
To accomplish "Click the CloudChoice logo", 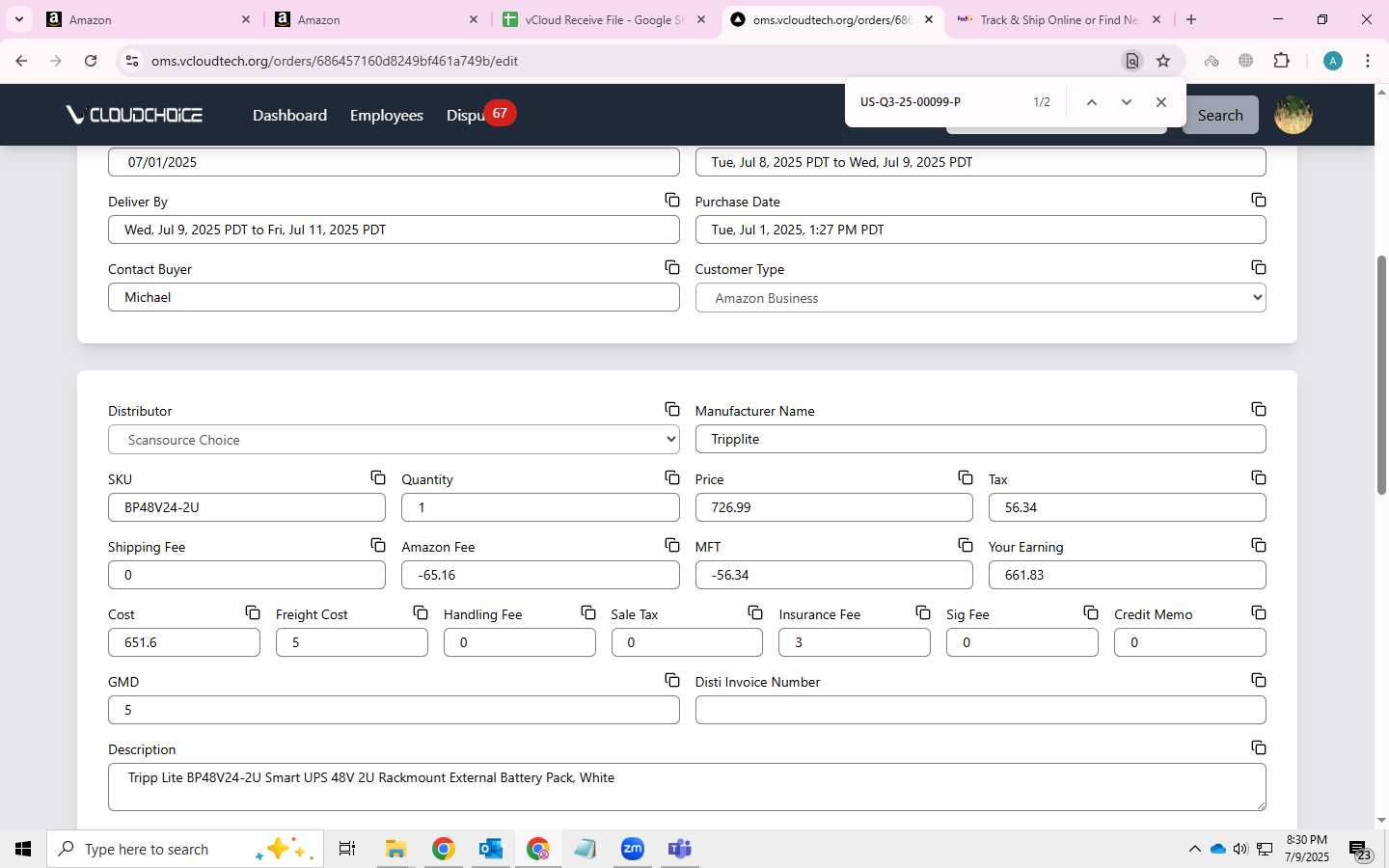I will [134, 115].
